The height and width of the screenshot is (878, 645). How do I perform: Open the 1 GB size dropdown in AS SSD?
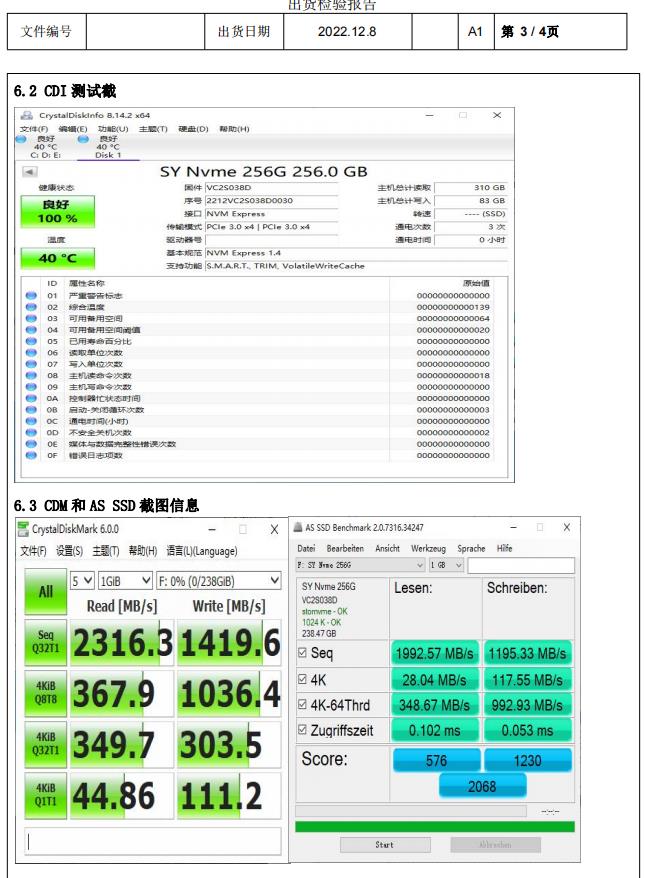(446, 565)
